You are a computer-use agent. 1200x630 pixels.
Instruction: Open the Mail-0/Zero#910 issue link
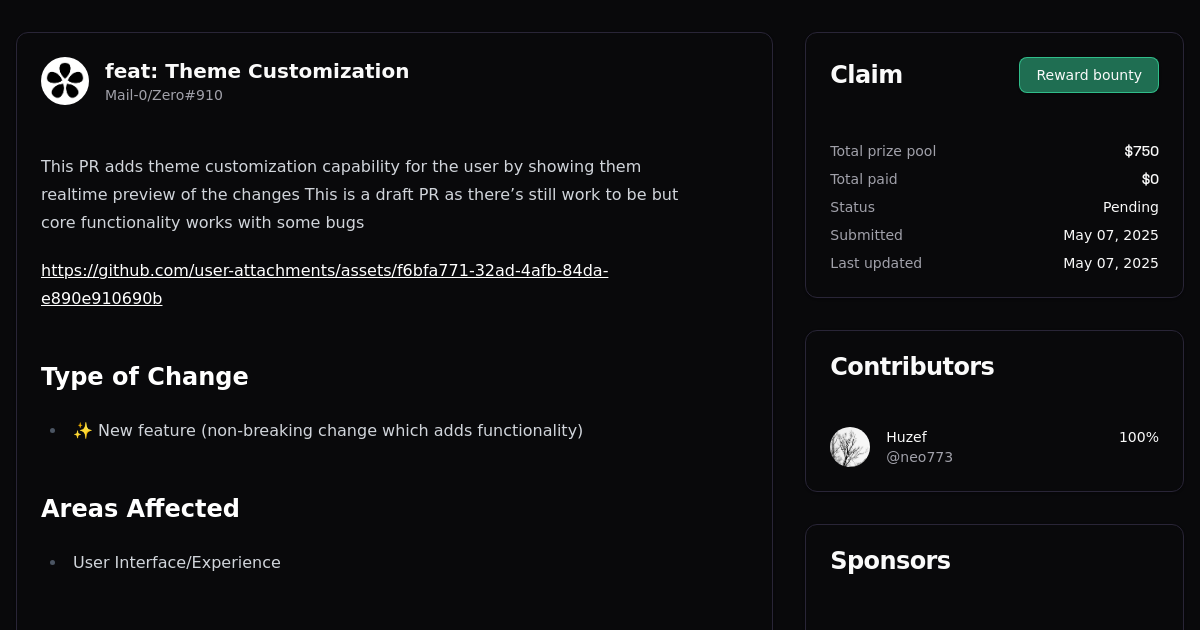pyautogui.click(x=164, y=95)
